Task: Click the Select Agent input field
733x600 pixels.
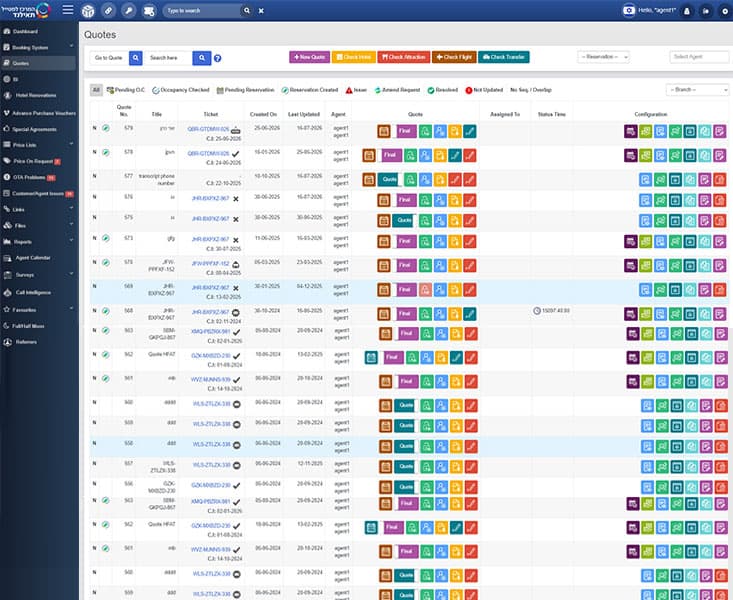Action: 699,57
